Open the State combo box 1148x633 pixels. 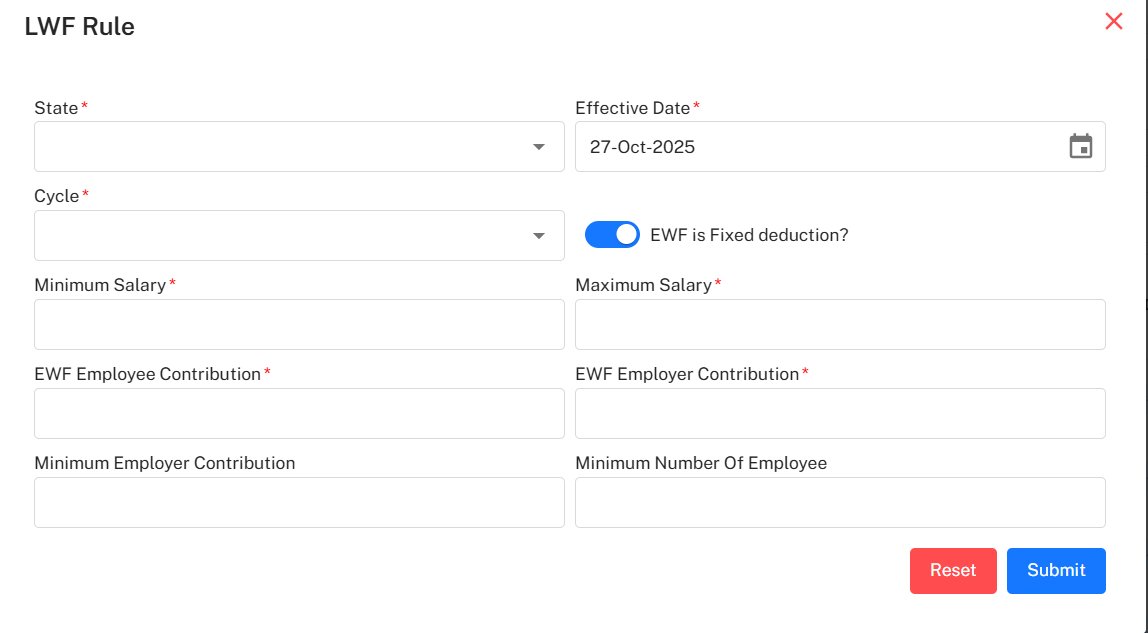coord(280,147)
